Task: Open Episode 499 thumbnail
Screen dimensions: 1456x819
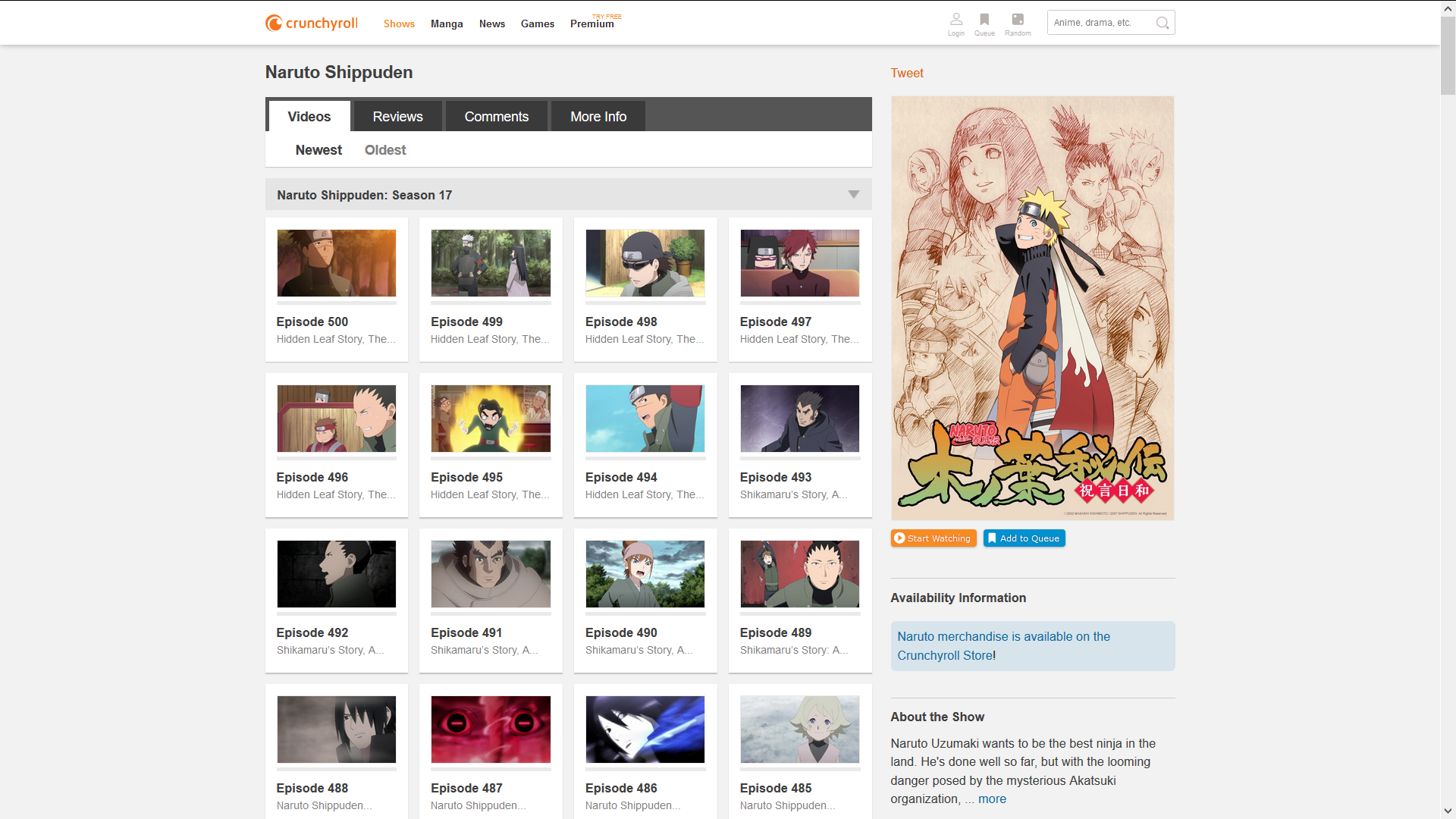Action: click(x=491, y=263)
